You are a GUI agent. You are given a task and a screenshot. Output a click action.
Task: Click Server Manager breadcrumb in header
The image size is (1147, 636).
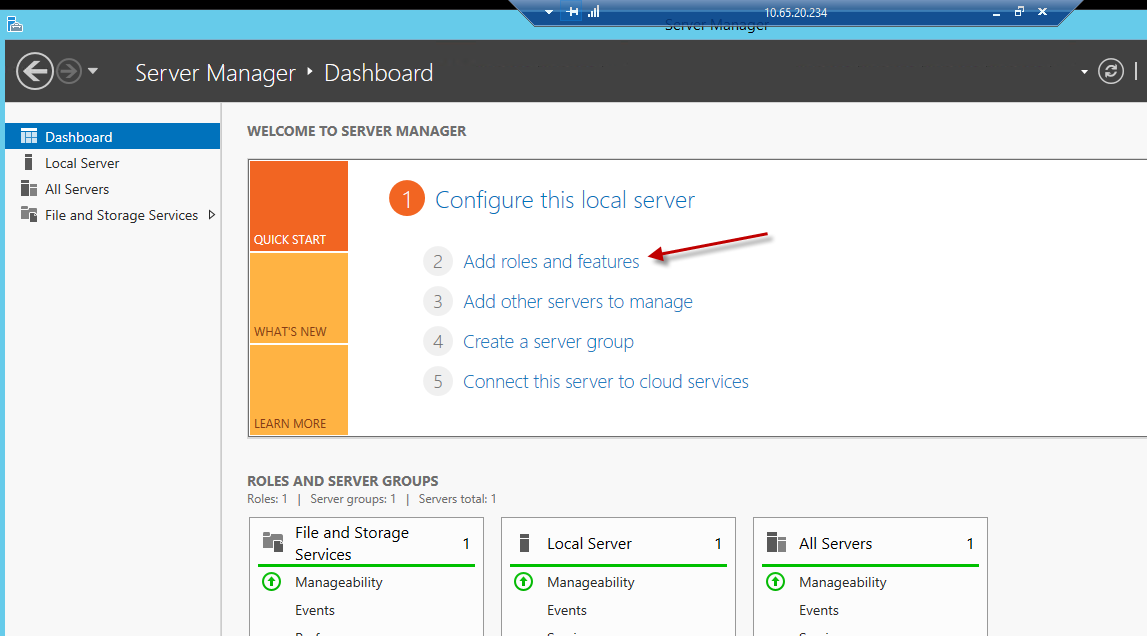click(x=215, y=73)
